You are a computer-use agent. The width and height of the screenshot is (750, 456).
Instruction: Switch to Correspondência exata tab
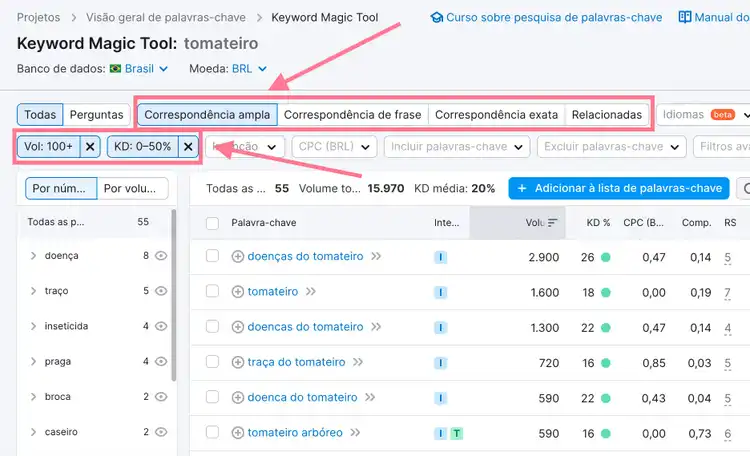click(x=496, y=115)
